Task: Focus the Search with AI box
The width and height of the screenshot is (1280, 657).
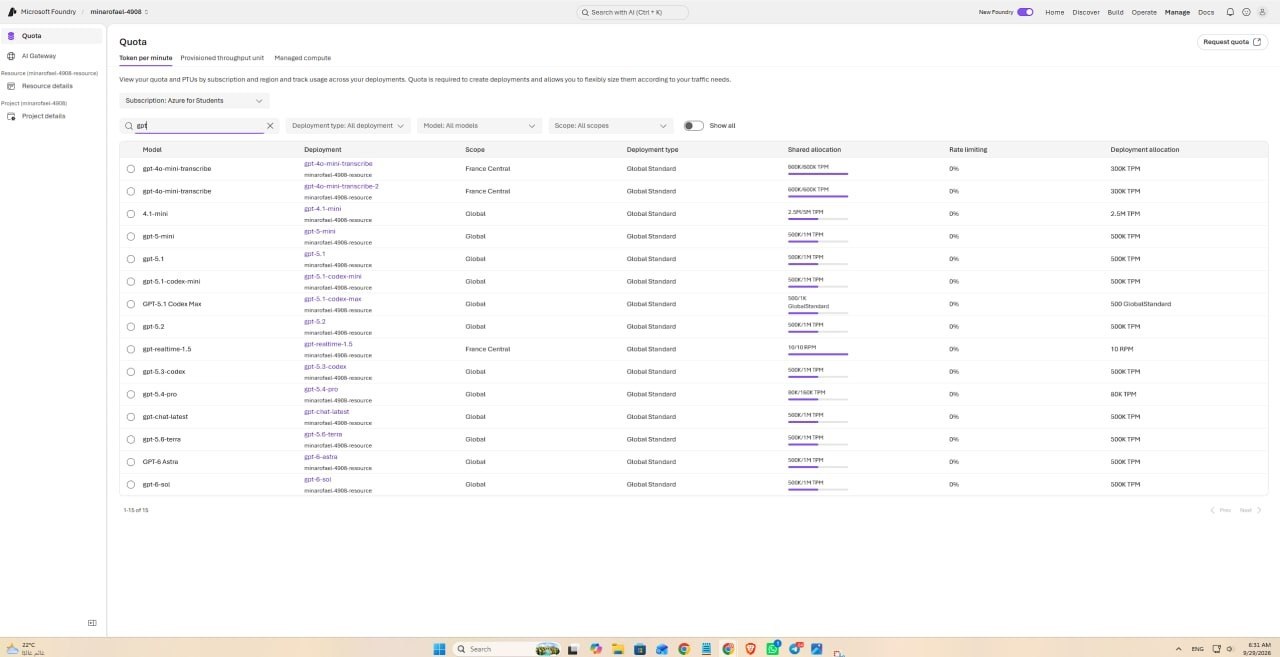Action: coord(633,12)
